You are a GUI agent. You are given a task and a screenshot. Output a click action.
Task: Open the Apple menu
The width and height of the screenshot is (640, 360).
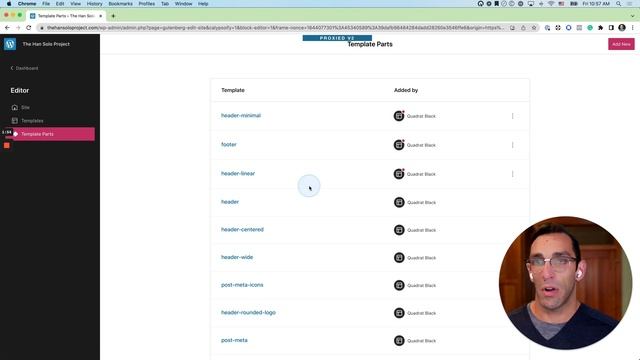(9, 4)
